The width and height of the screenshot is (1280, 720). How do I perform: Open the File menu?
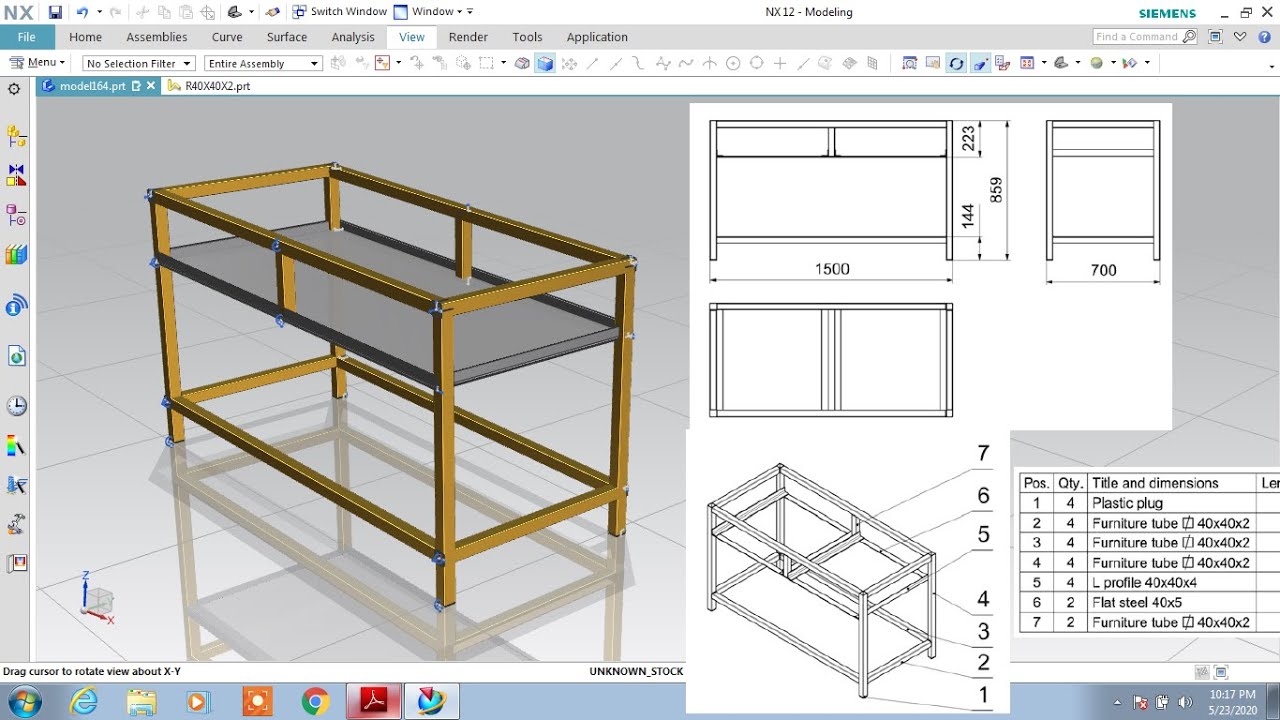tap(27, 37)
